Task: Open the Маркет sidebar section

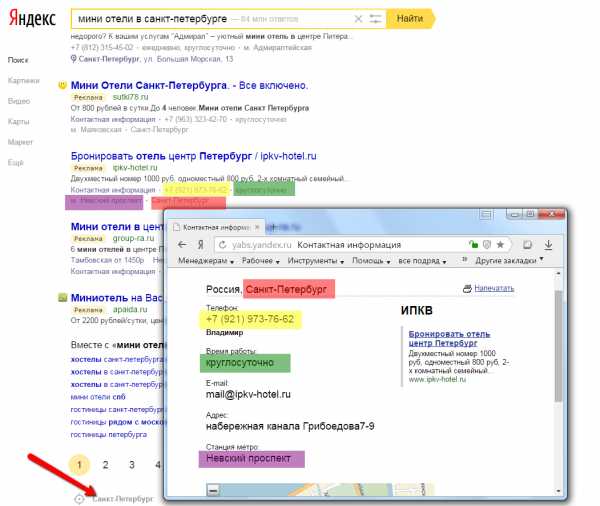Action: [20, 142]
